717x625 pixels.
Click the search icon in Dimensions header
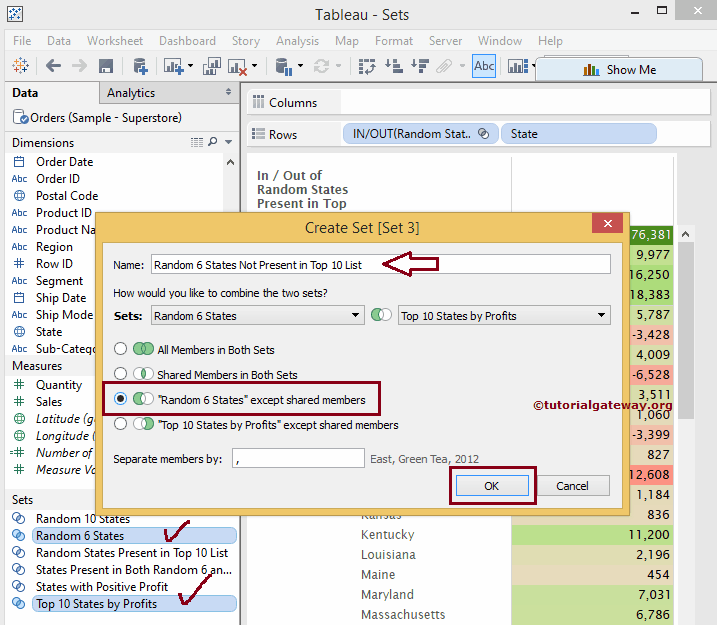(213, 143)
